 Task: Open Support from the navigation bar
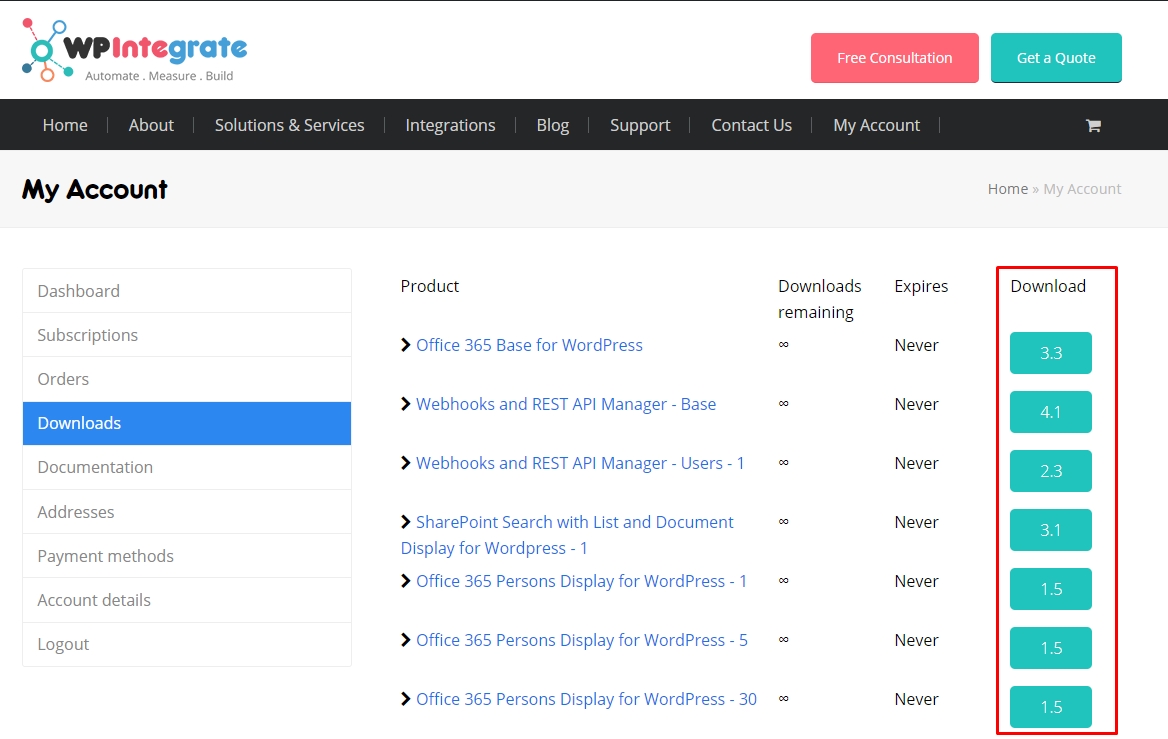[x=640, y=125]
